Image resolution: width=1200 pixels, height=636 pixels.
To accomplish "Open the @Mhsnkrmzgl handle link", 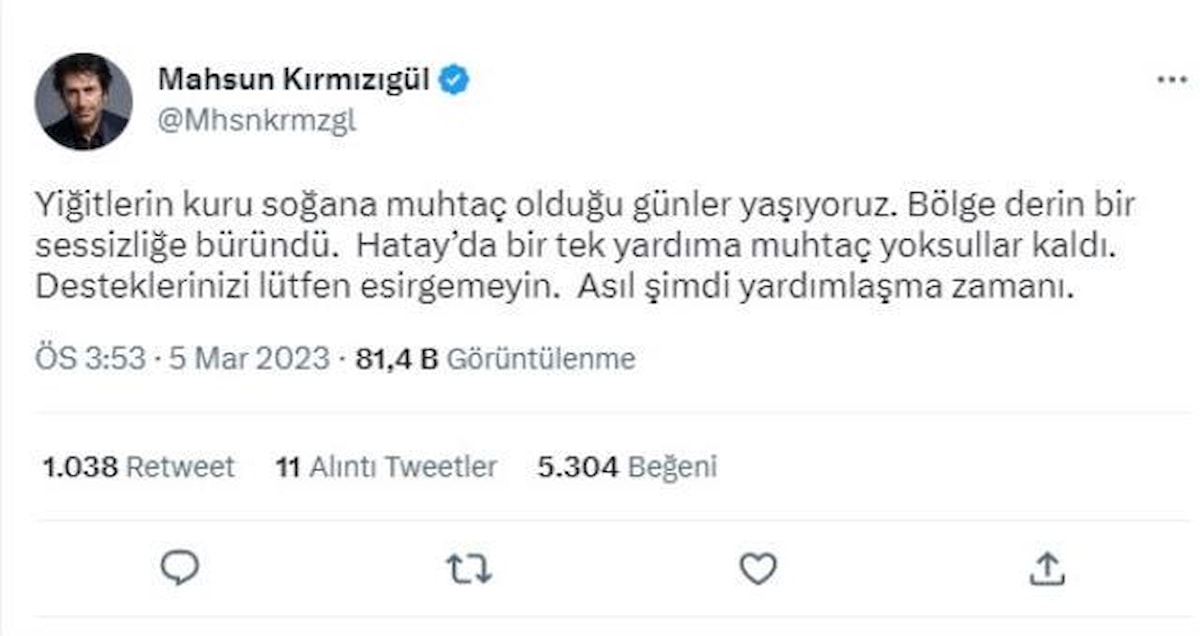I will 257,122.
